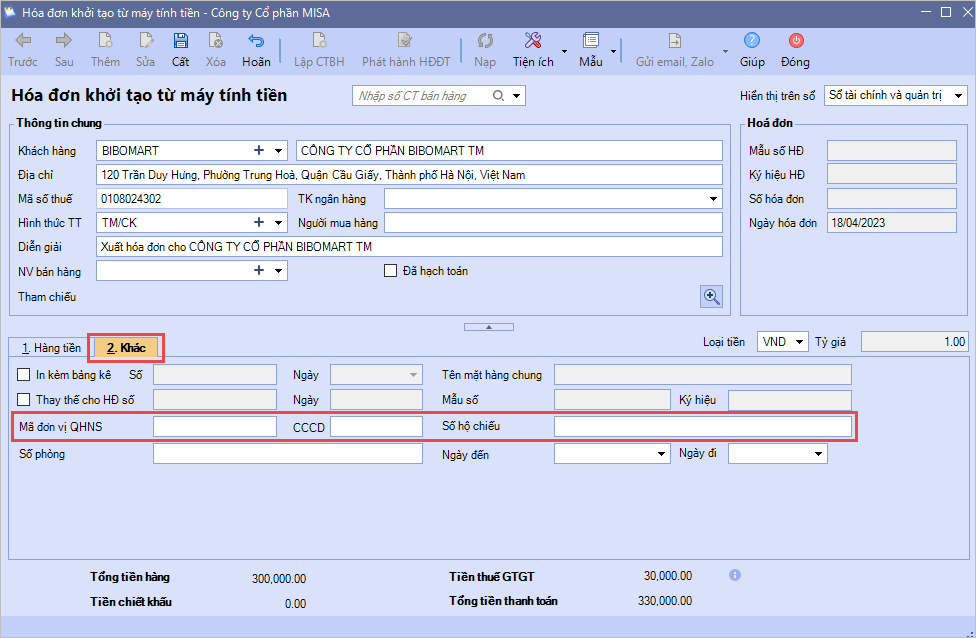Open the TK ngân hàng dropdown
Viewport: 976px width, 638px height.
pos(712,199)
